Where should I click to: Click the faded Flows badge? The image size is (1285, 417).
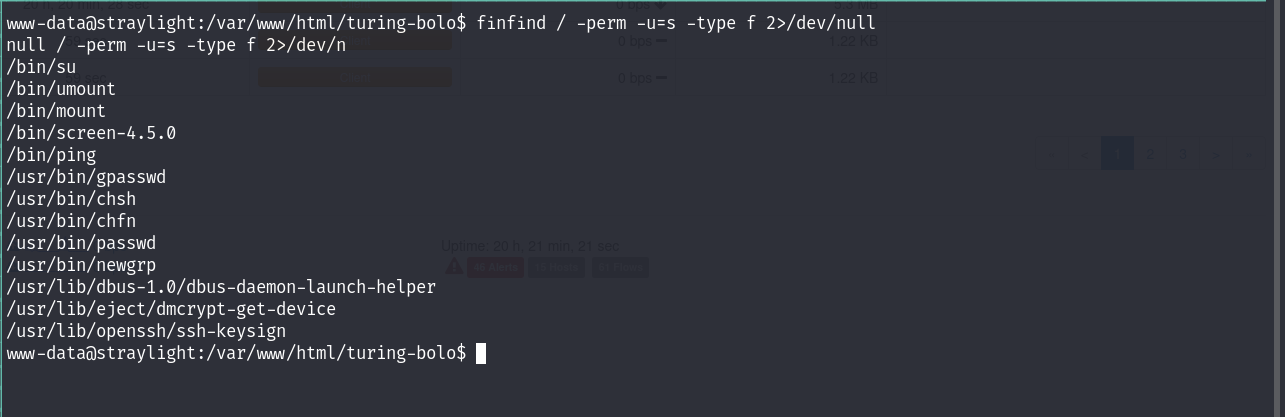[620, 267]
